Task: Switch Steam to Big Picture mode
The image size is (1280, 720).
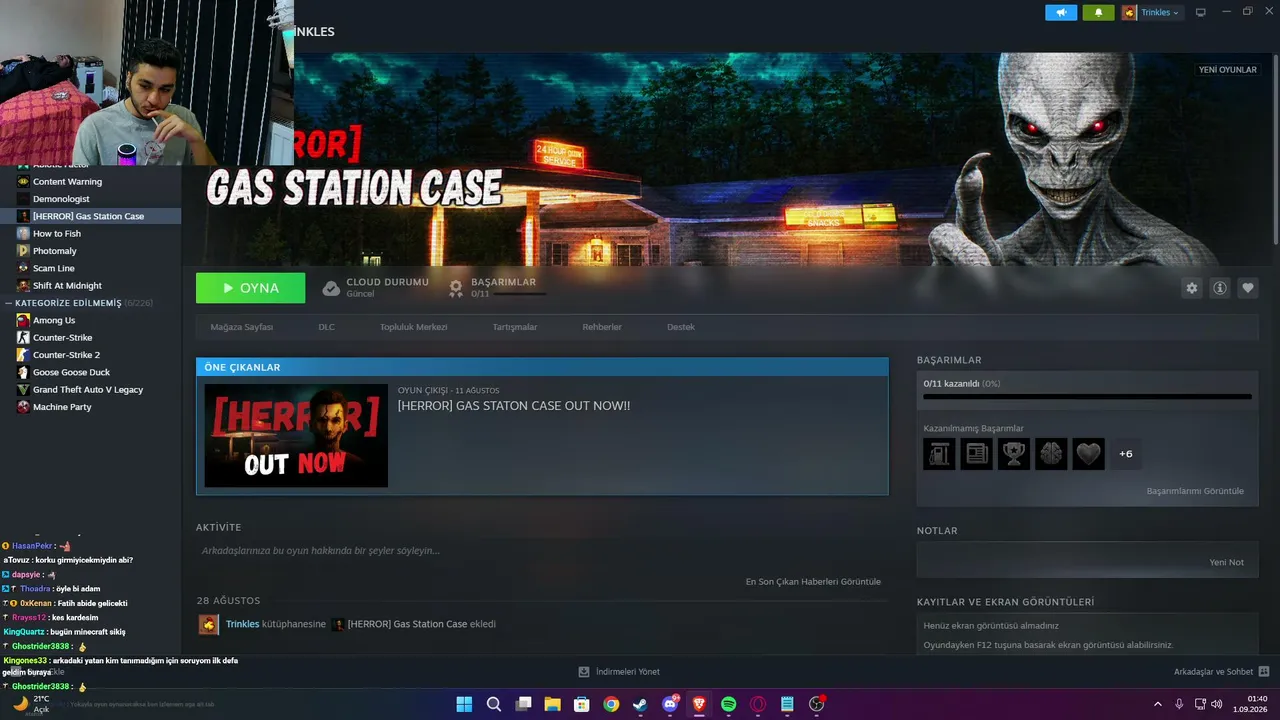Action: tap(1201, 13)
